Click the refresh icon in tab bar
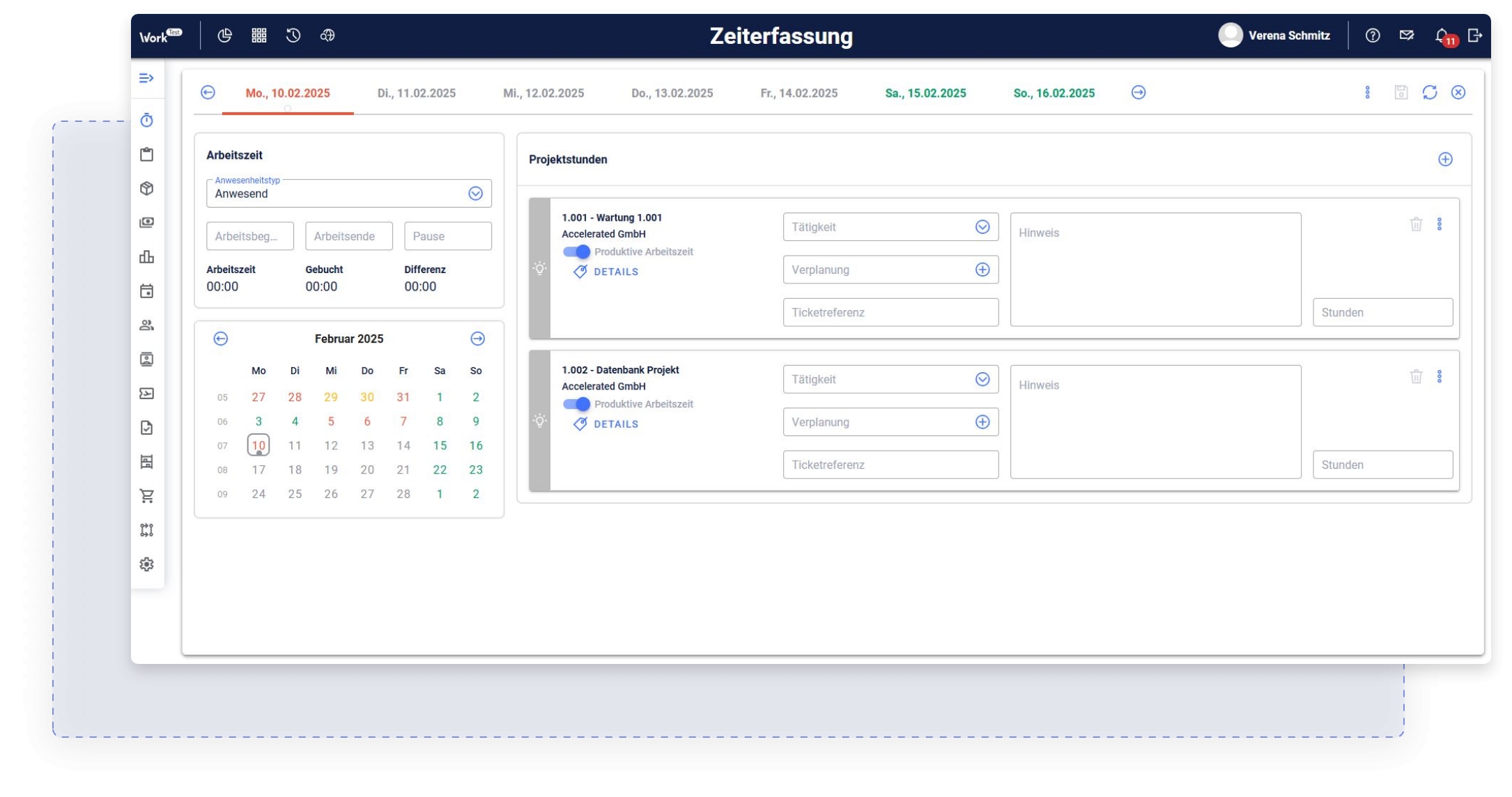This screenshot has width=1512, height=797. [1430, 93]
